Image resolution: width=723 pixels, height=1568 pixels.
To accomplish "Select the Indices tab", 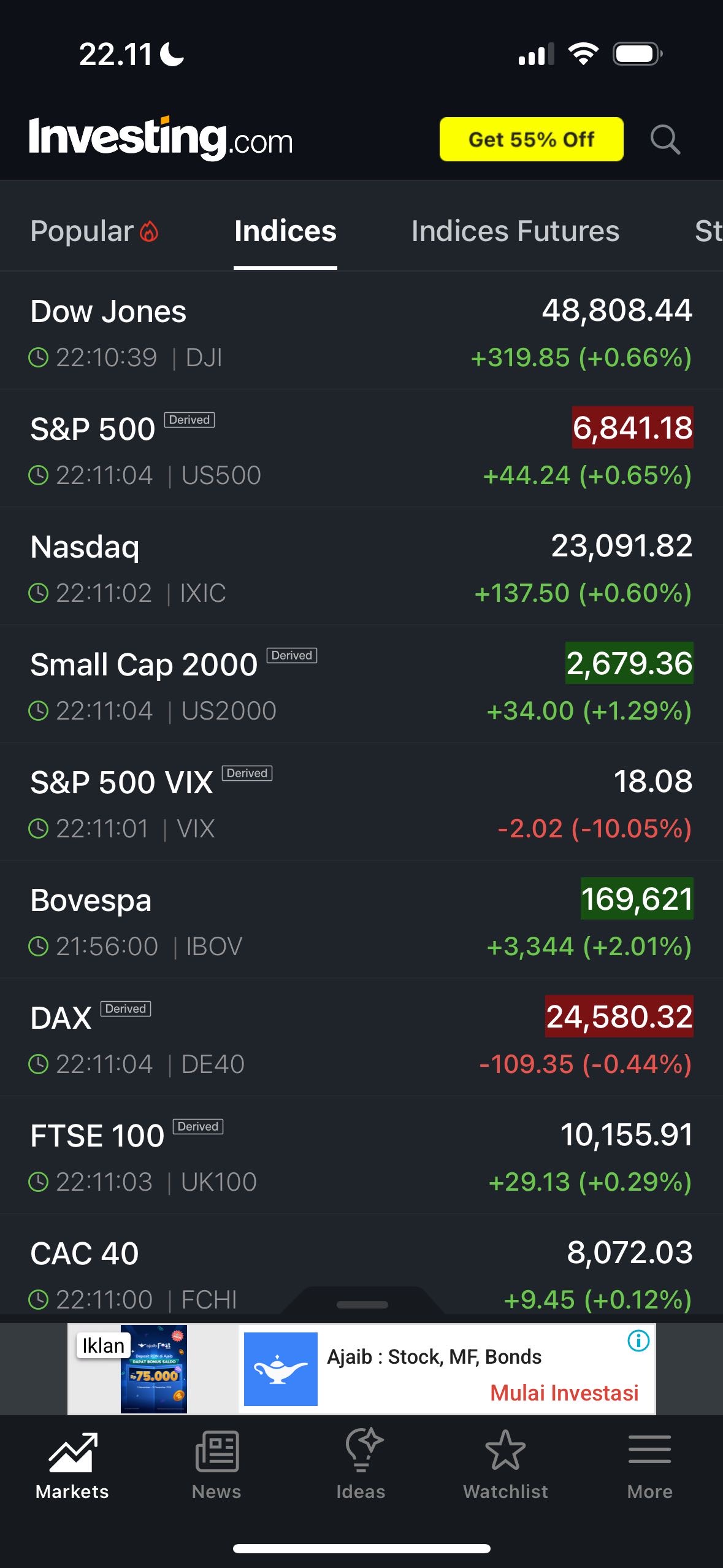I will [x=285, y=231].
